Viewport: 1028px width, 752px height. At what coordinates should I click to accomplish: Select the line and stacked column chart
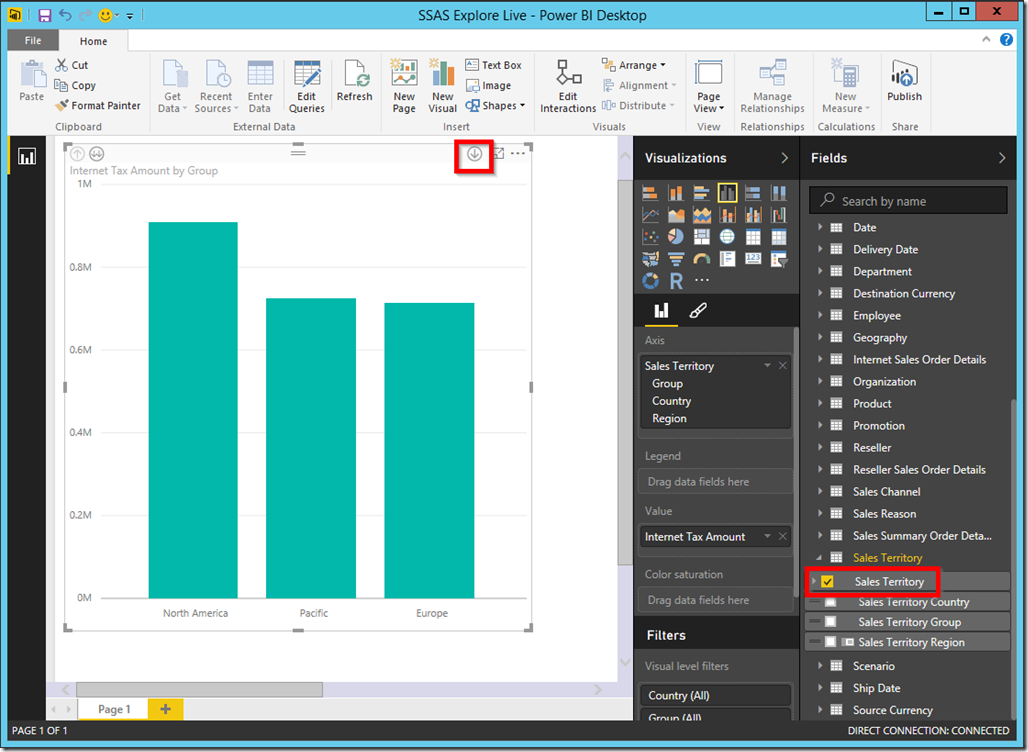point(727,215)
